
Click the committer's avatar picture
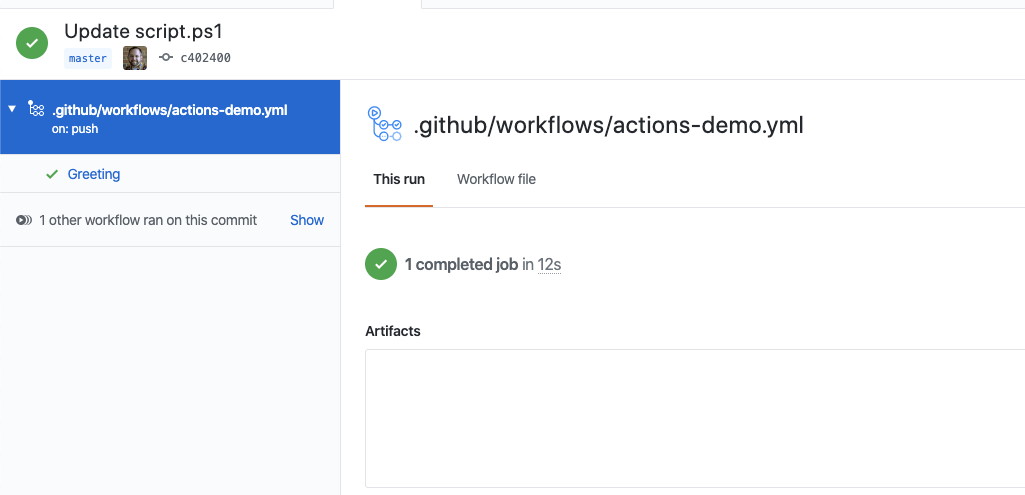click(x=135, y=58)
